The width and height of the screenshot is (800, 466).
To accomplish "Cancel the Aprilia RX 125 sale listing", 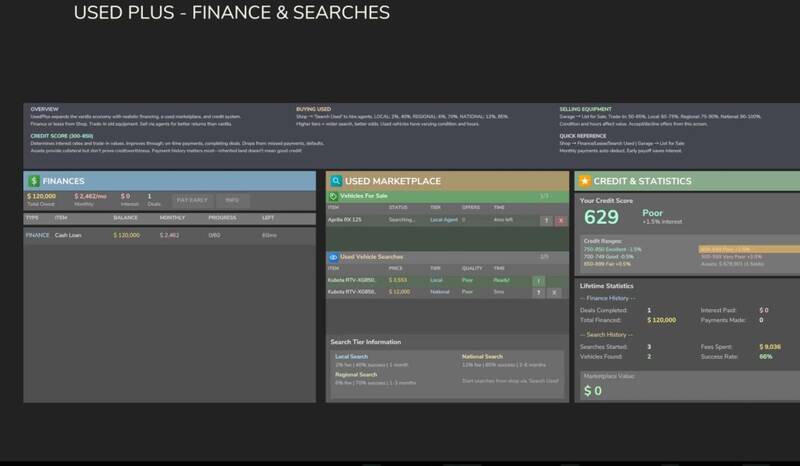I will click(560, 220).
